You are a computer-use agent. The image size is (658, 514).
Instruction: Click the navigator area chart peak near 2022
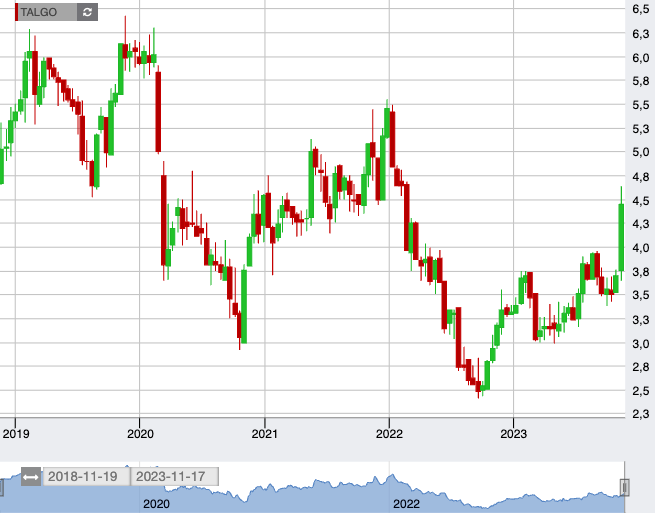tap(392, 476)
